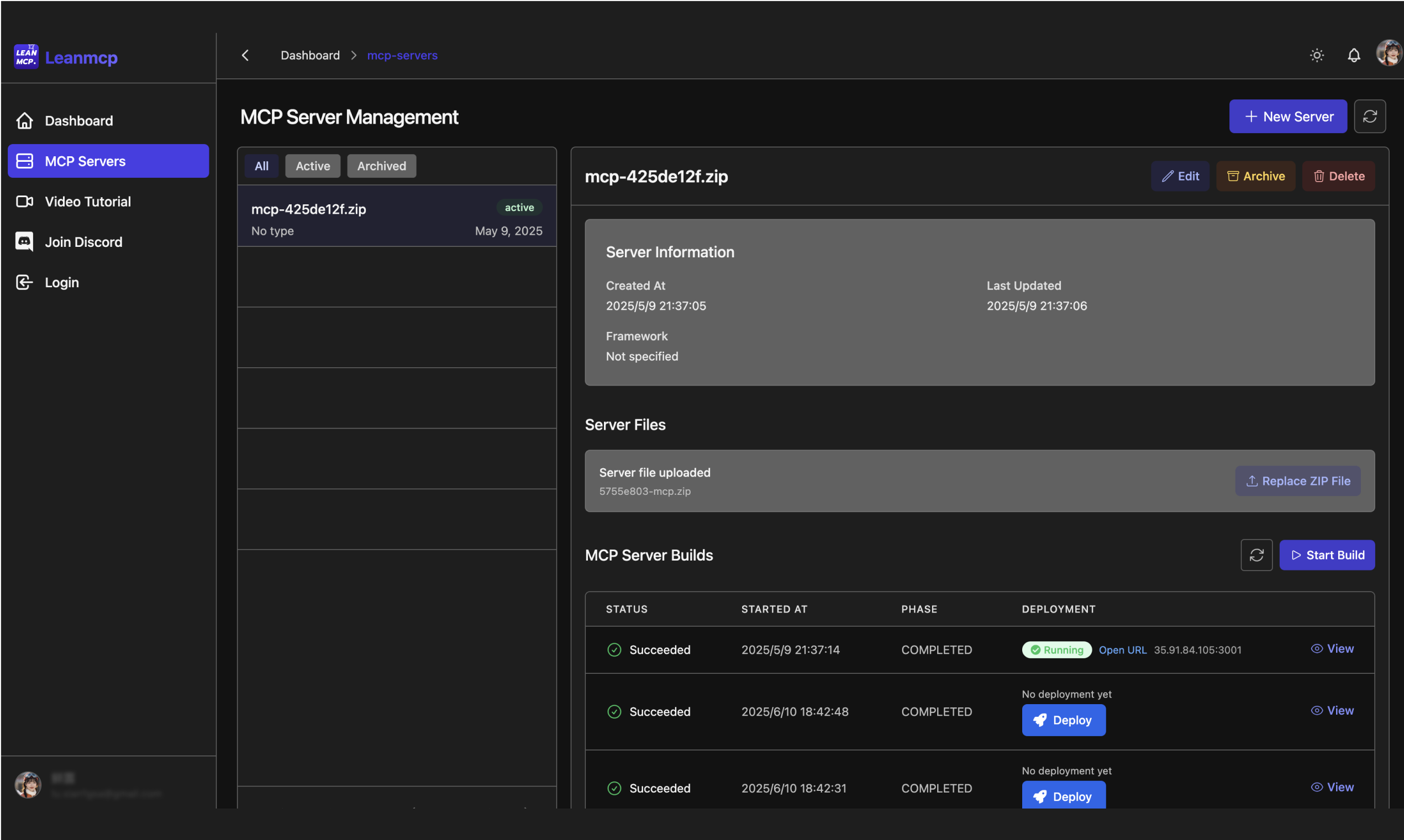Open Video Tutorial in sidebar
This screenshot has height=840, width=1404.
[x=88, y=202]
